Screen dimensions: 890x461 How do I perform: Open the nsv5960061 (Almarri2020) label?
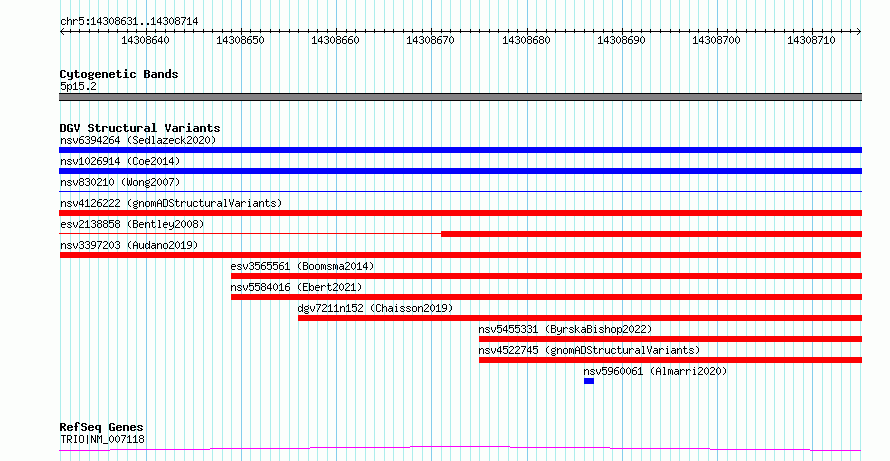pyautogui.click(x=655, y=371)
